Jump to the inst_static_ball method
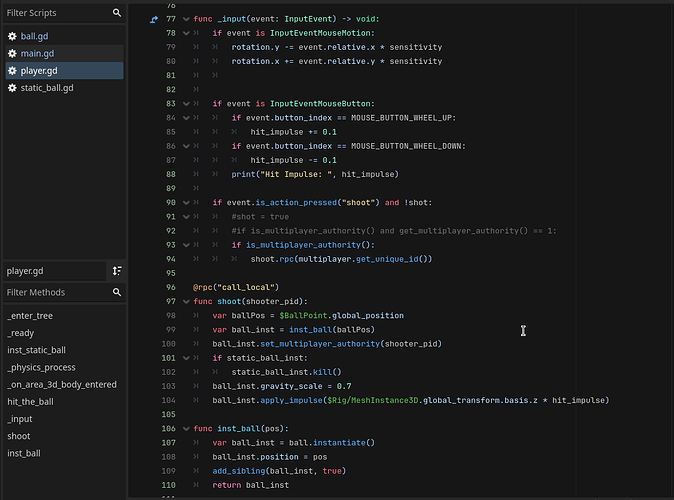Screen dimensions: 674x500 tap(37, 350)
